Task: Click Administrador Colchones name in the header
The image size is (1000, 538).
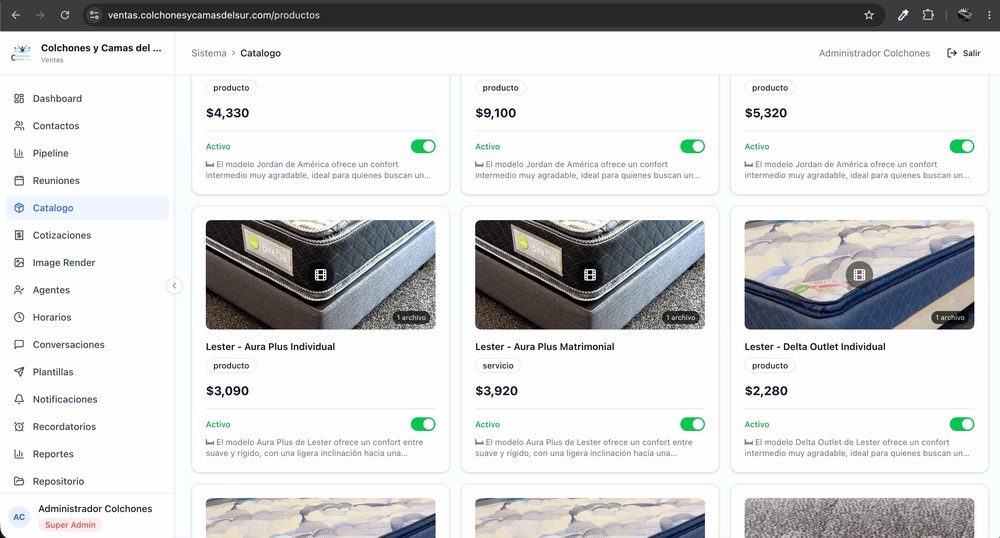Action: [x=874, y=53]
